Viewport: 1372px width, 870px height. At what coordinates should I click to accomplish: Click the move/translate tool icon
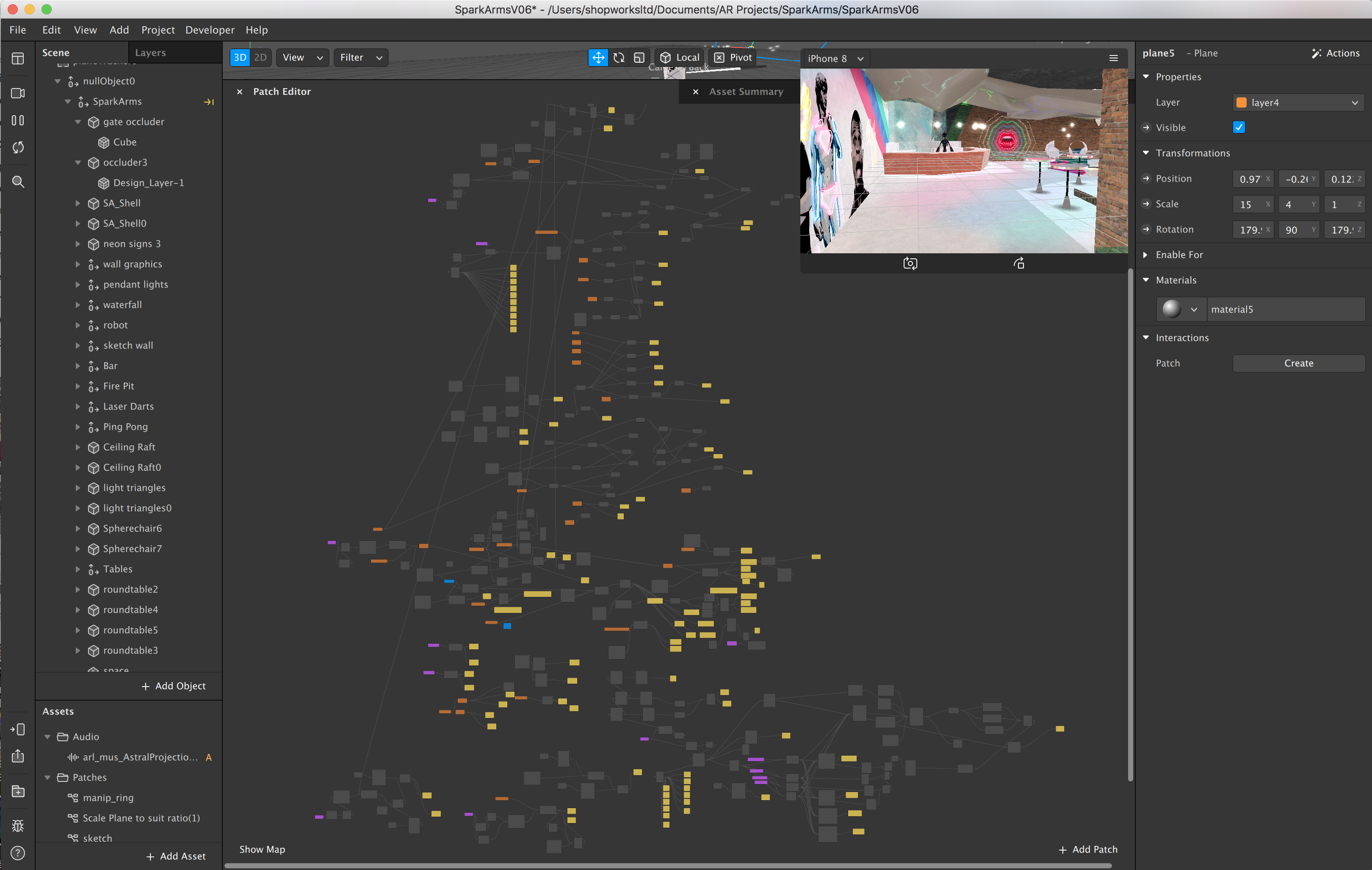point(597,58)
